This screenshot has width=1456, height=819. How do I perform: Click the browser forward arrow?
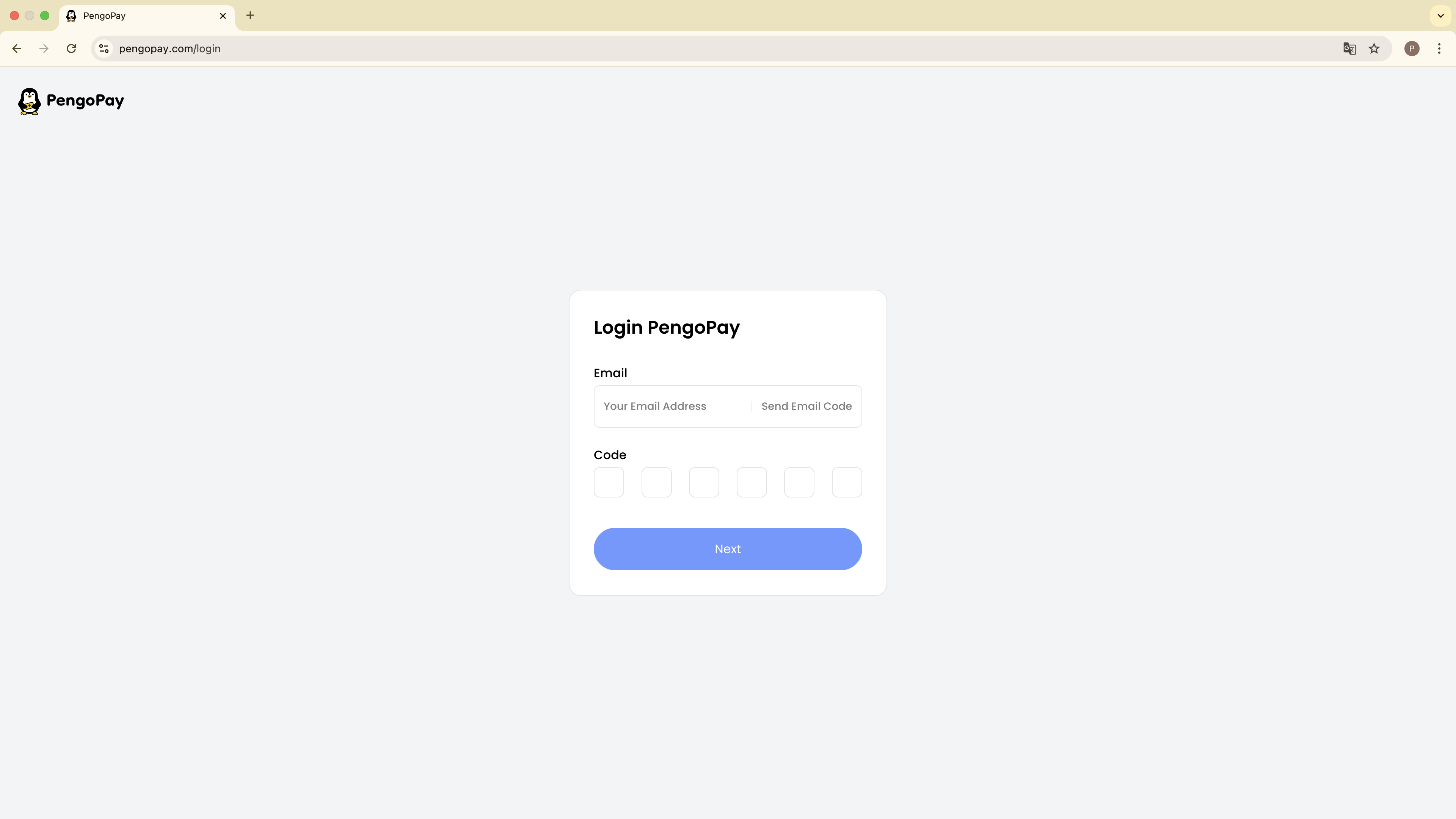tap(44, 49)
